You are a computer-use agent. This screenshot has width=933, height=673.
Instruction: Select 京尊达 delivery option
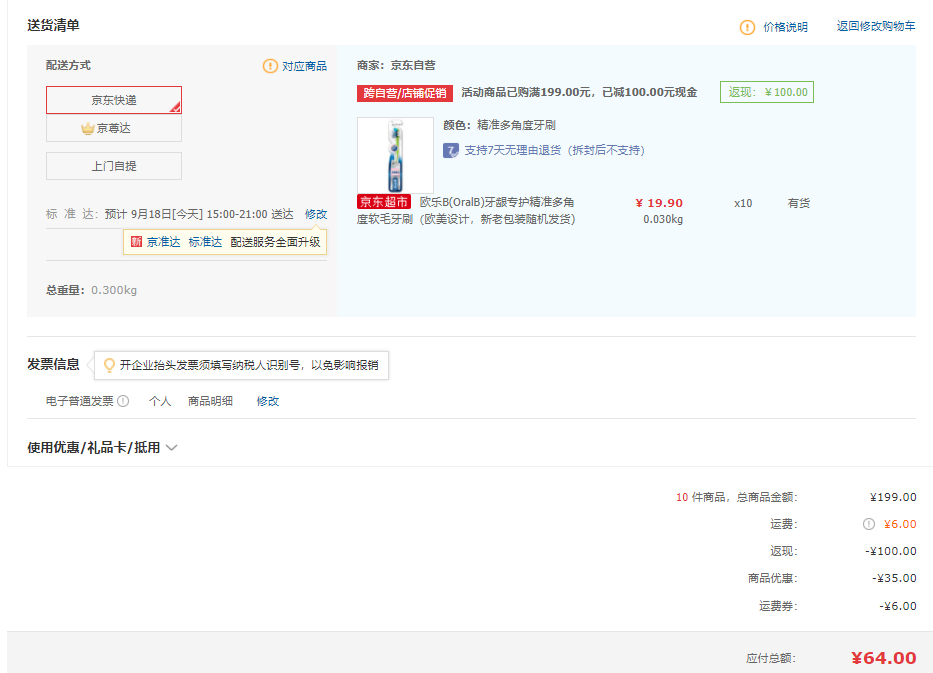coord(114,128)
